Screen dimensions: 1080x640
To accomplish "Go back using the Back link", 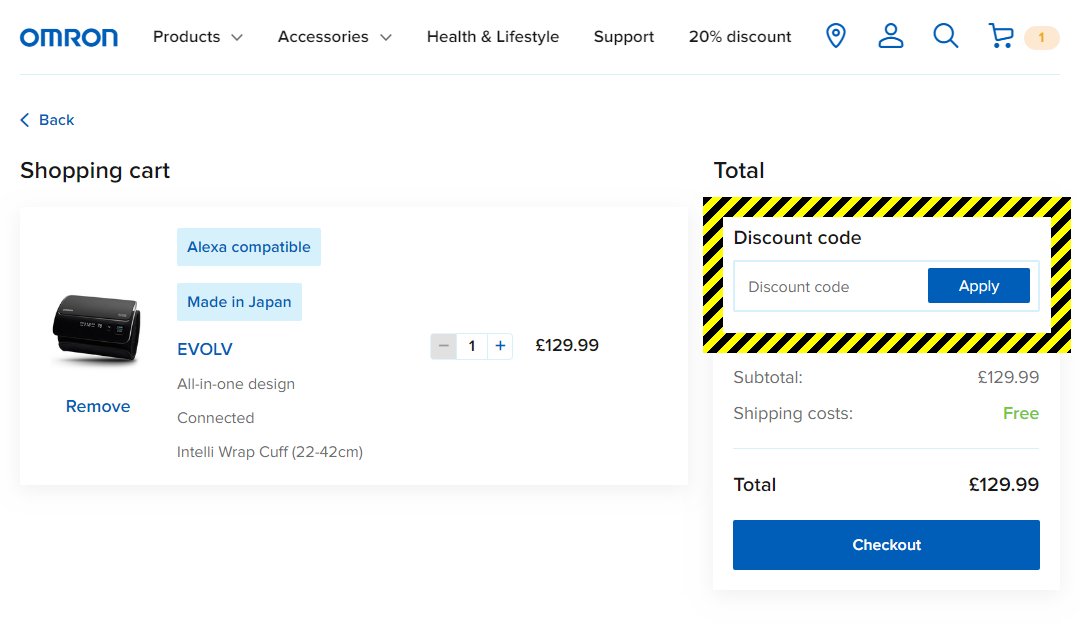I will pos(47,120).
